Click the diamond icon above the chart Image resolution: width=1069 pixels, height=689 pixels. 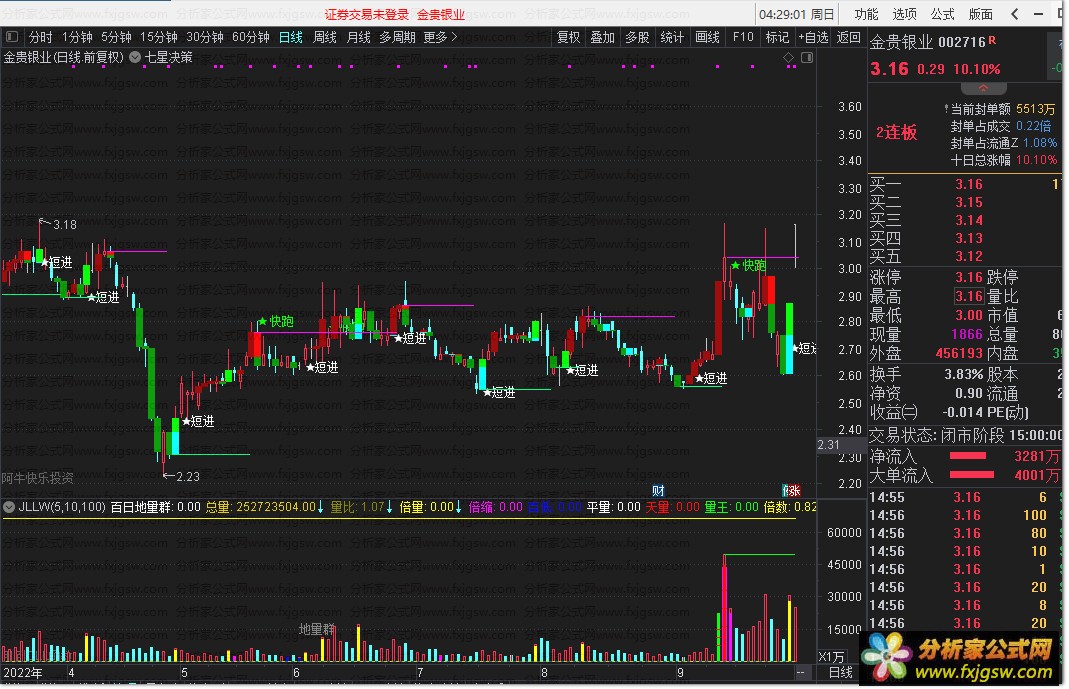point(789,57)
